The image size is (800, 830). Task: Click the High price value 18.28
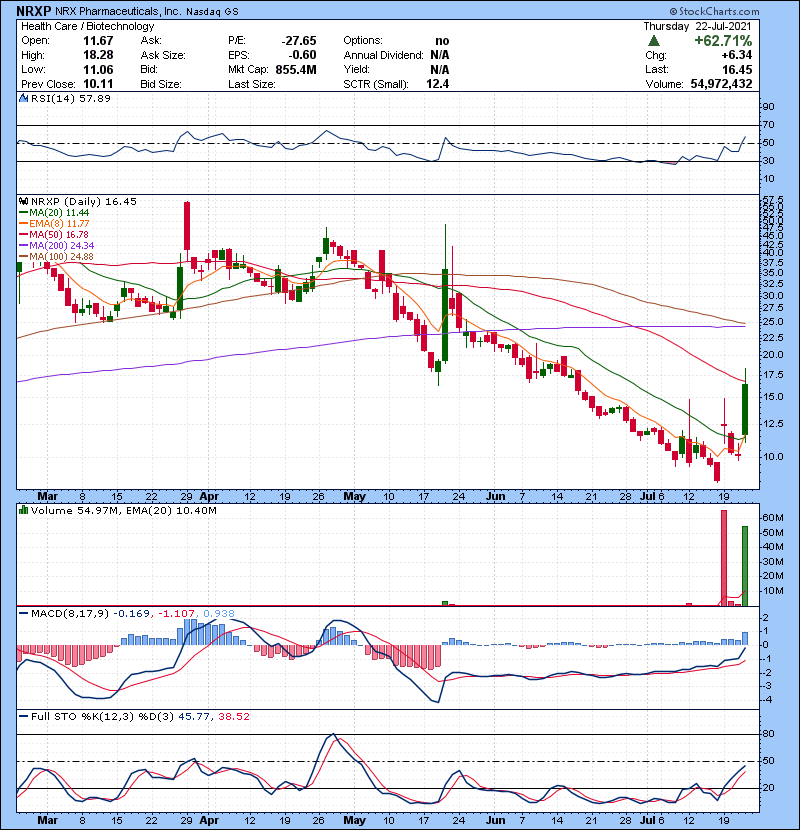[x=98, y=55]
